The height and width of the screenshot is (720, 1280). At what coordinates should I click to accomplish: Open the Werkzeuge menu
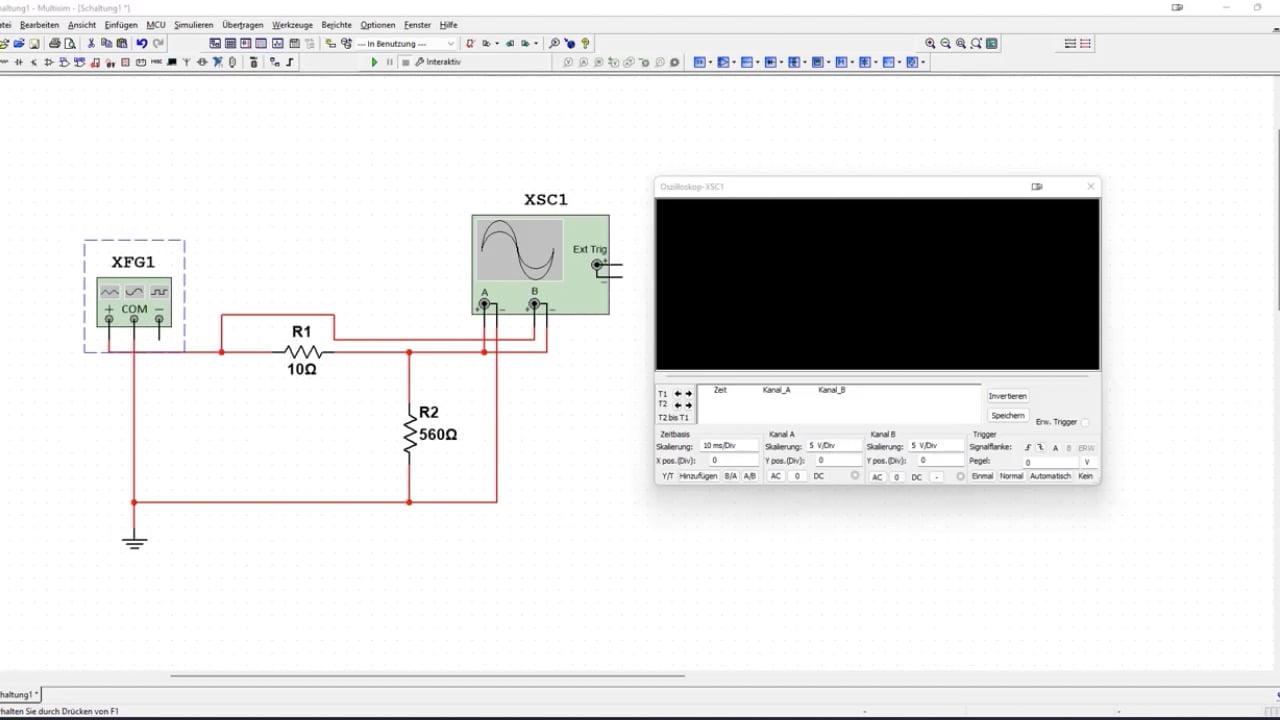pos(291,24)
